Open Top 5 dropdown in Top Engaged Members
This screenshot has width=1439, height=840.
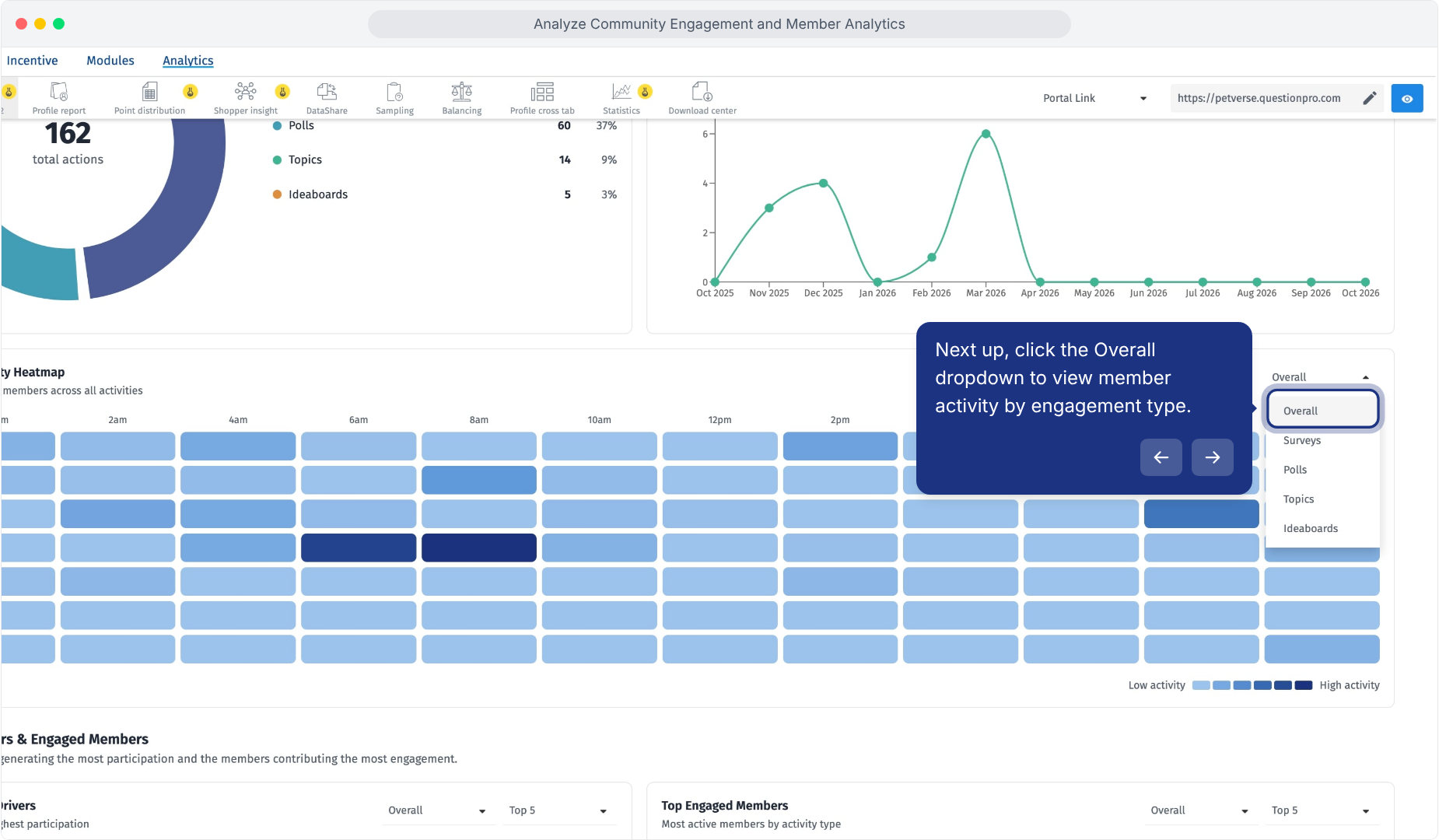pyautogui.click(x=1321, y=810)
